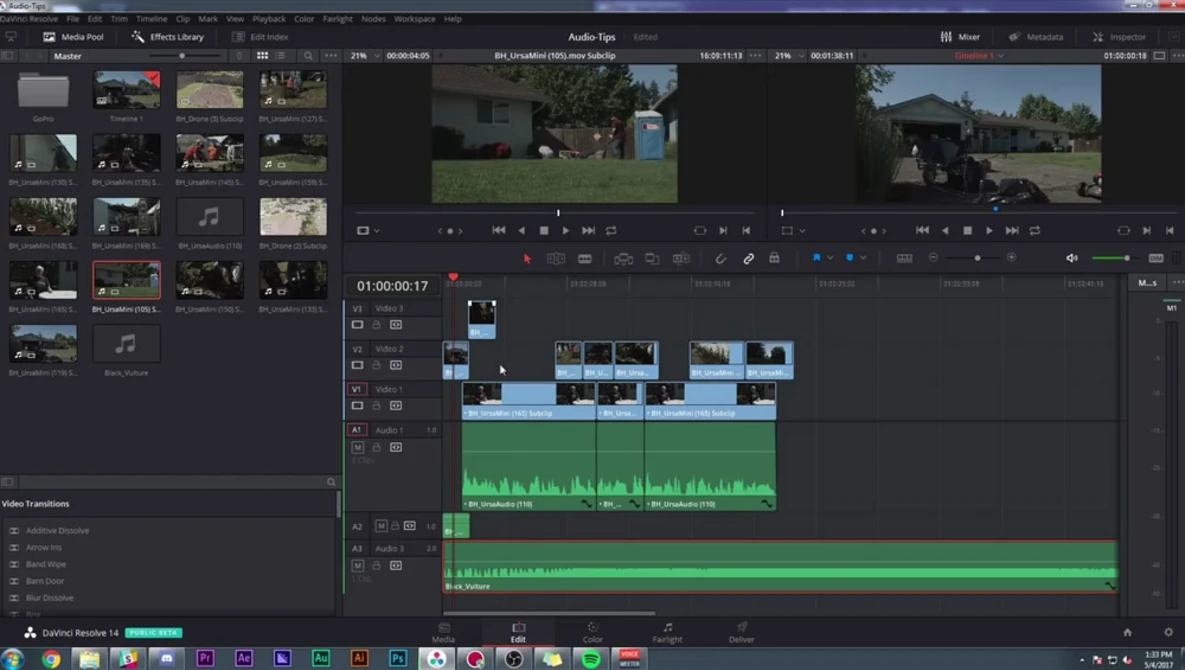Switch media pool to thumbnail grid view
The height and width of the screenshot is (670, 1185).
(262, 55)
